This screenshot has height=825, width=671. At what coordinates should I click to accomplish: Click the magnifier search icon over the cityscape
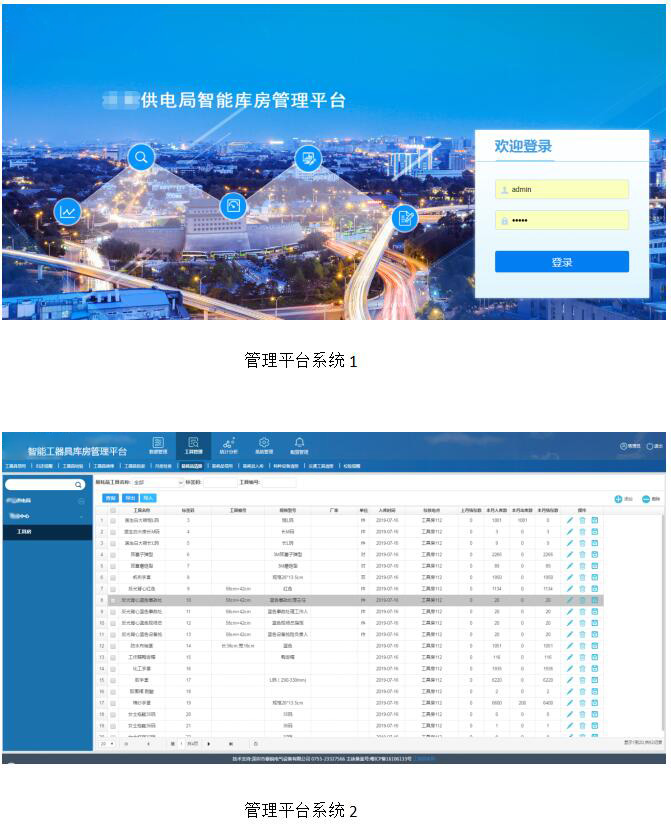(x=141, y=157)
